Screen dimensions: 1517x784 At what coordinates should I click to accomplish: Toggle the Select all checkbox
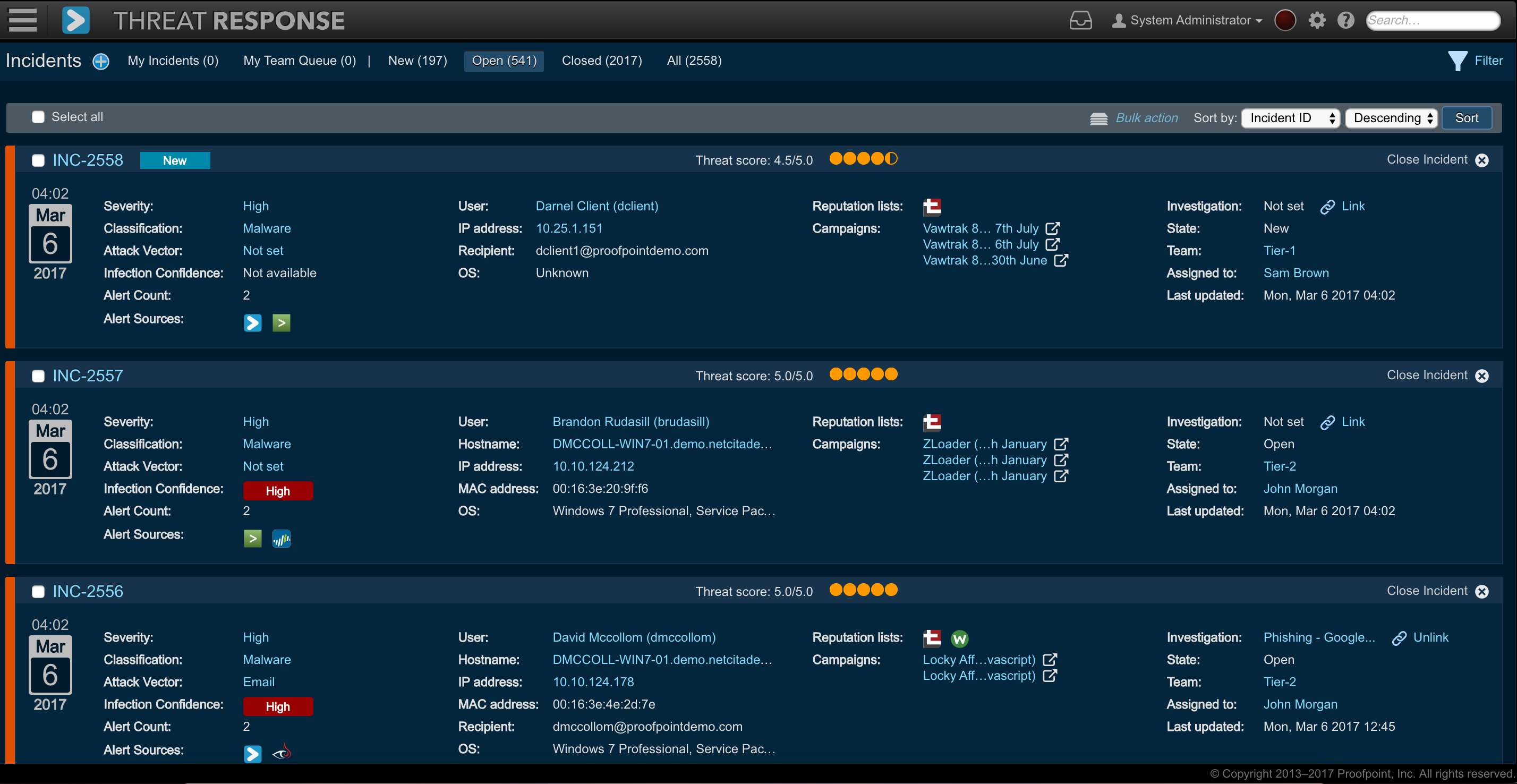coord(38,117)
